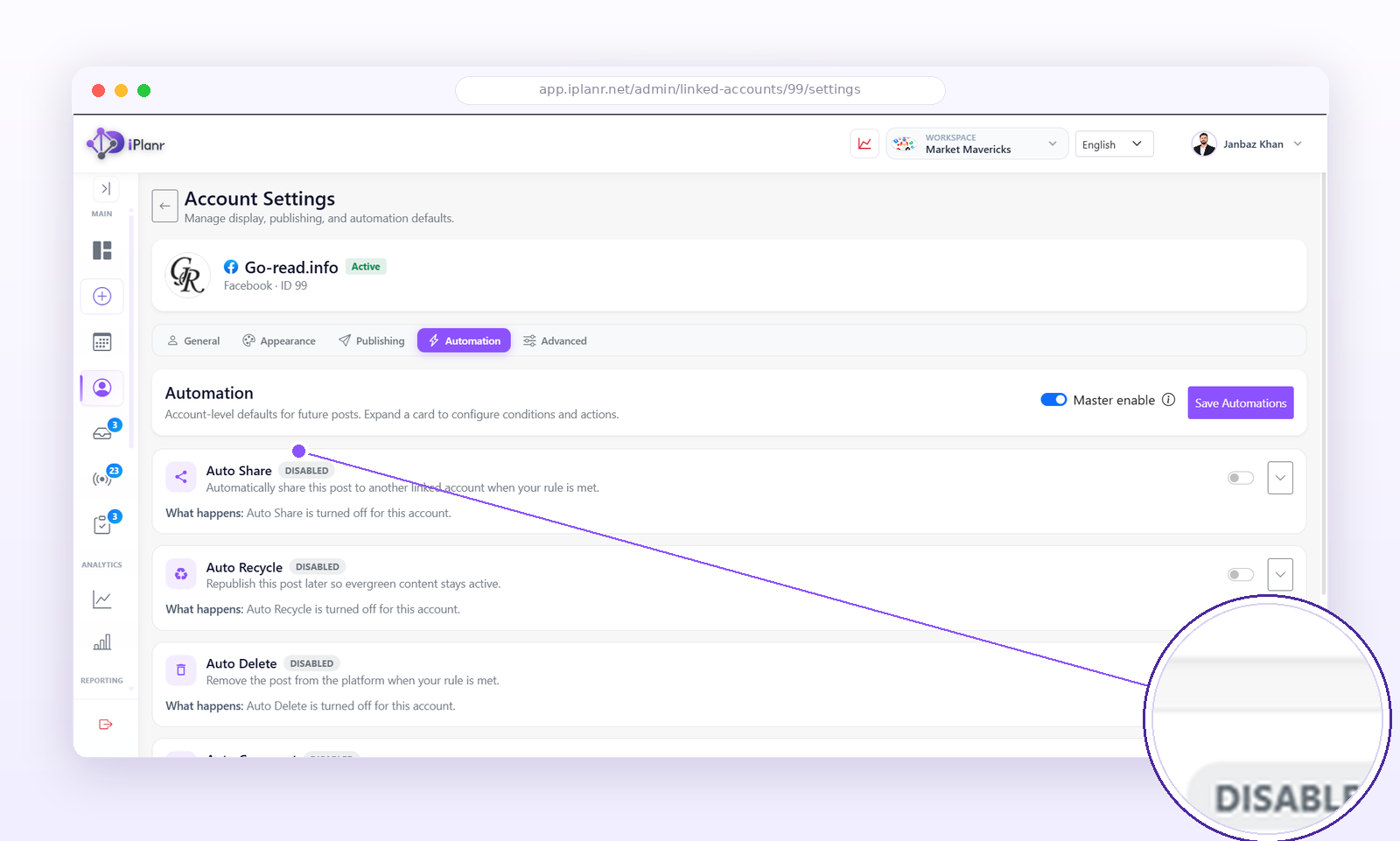The width and height of the screenshot is (1400, 841).
Task: Switch to the Advanced tab
Action: click(x=555, y=340)
